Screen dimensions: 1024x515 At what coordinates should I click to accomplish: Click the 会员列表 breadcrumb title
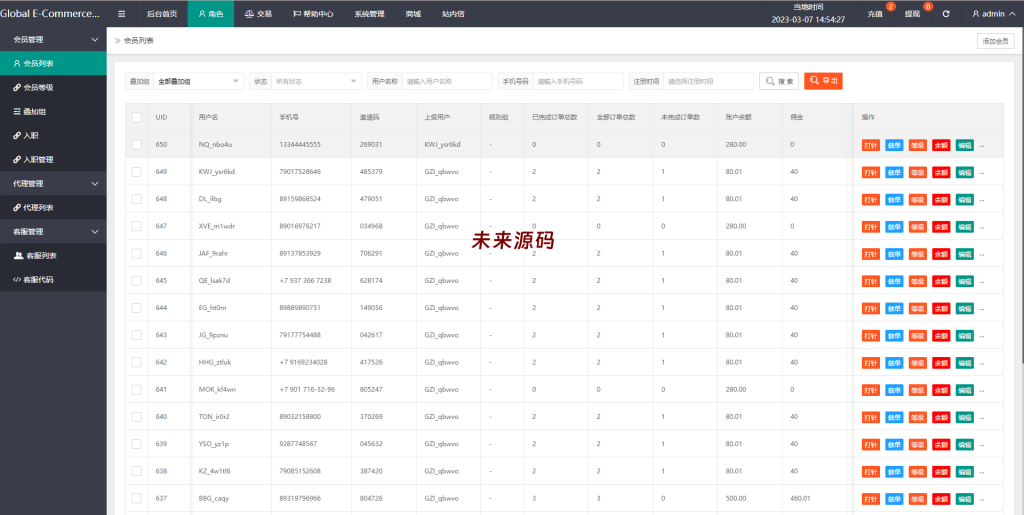pos(138,40)
